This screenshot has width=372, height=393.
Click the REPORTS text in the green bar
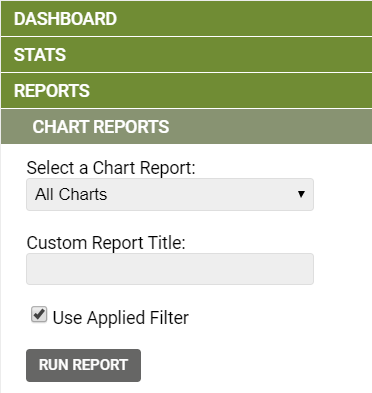point(52,91)
